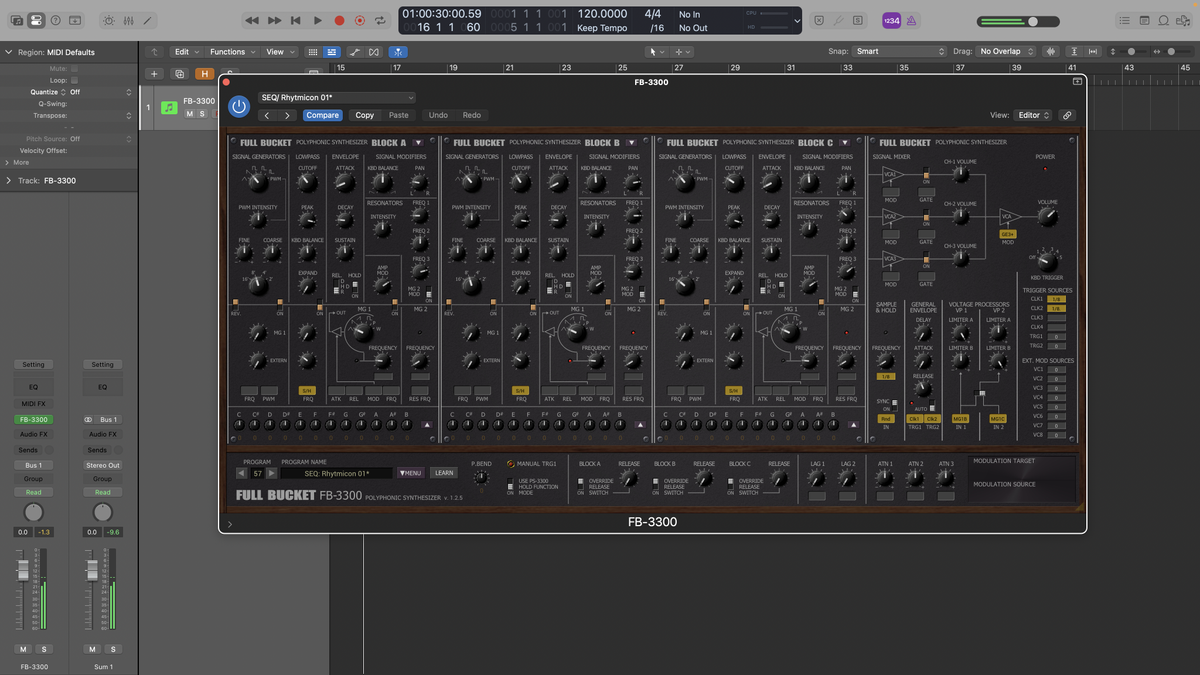Click the Setting button on FB-3300 channel strip

click(x=33, y=364)
